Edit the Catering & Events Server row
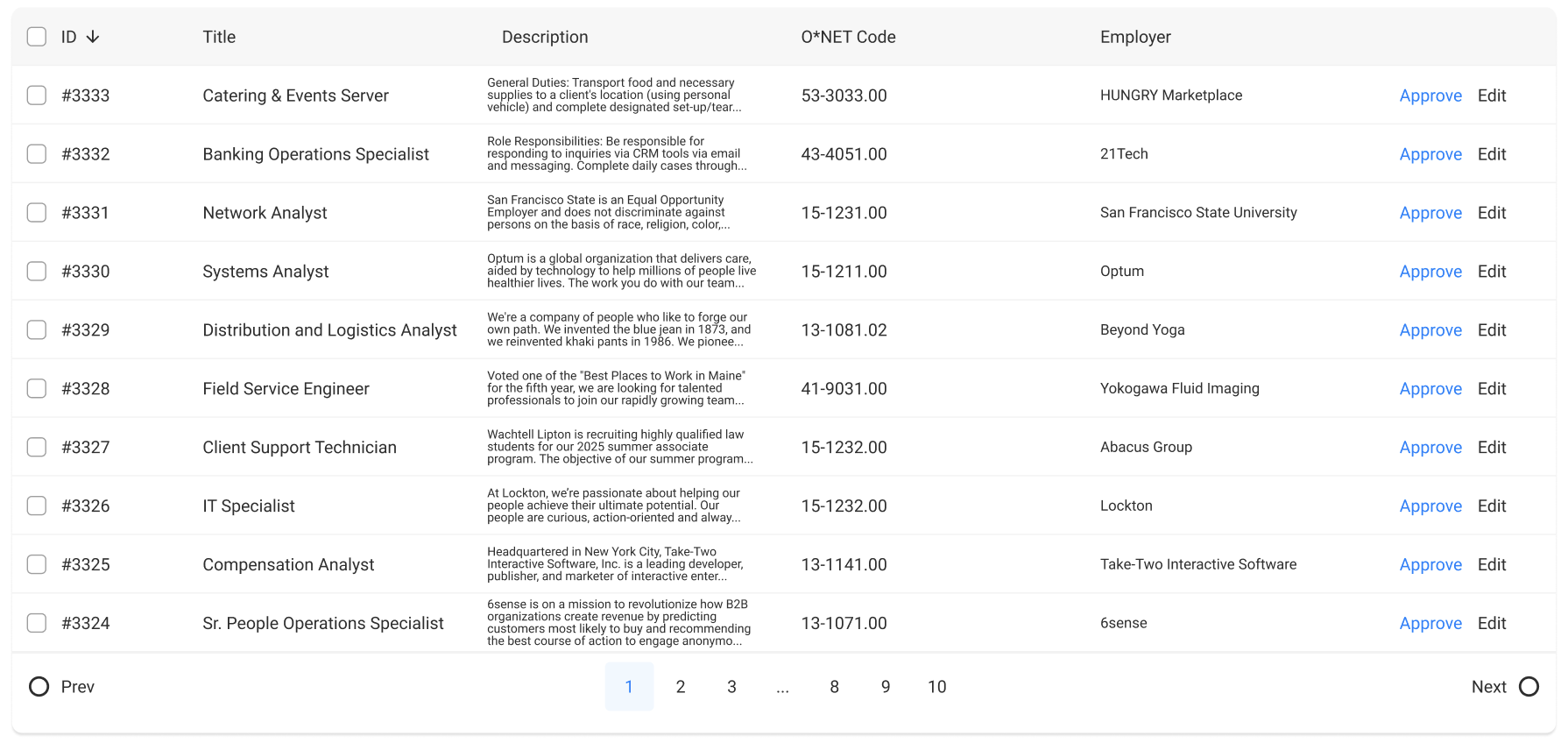Image resolution: width=1568 pixels, height=750 pixels. pyautogui.click(x=1492, y=96)
